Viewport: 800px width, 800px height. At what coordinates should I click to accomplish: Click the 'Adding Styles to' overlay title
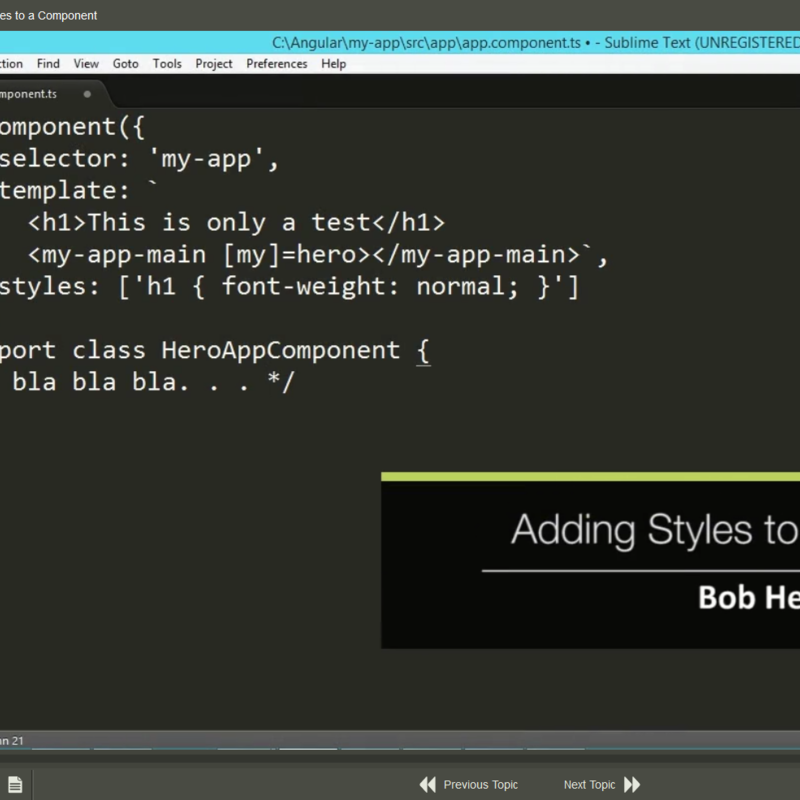(x=655, y=530)
